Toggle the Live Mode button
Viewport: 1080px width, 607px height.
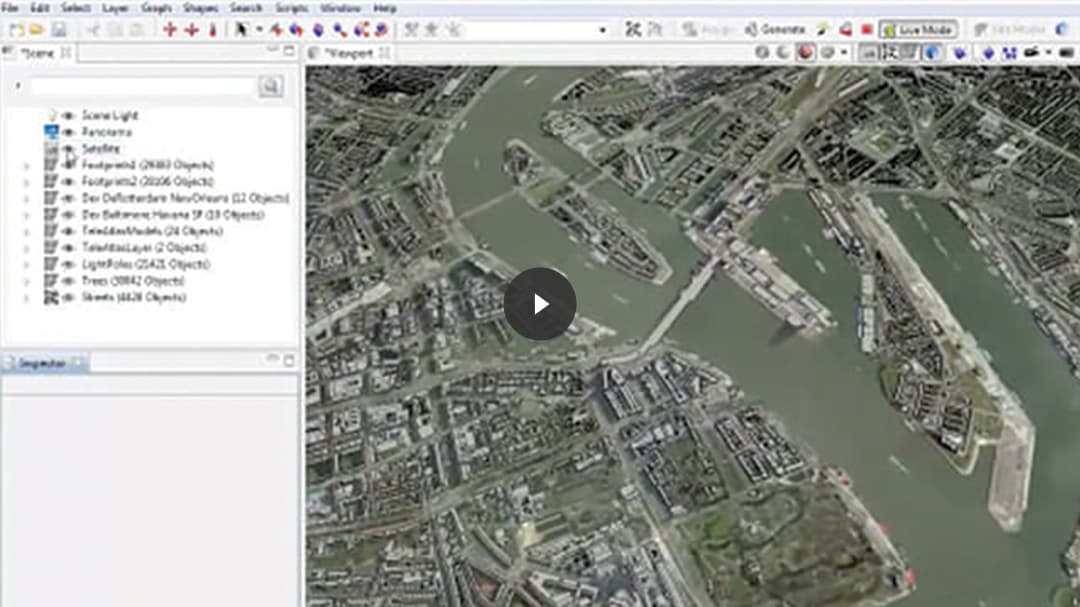(x=919, y=30)
